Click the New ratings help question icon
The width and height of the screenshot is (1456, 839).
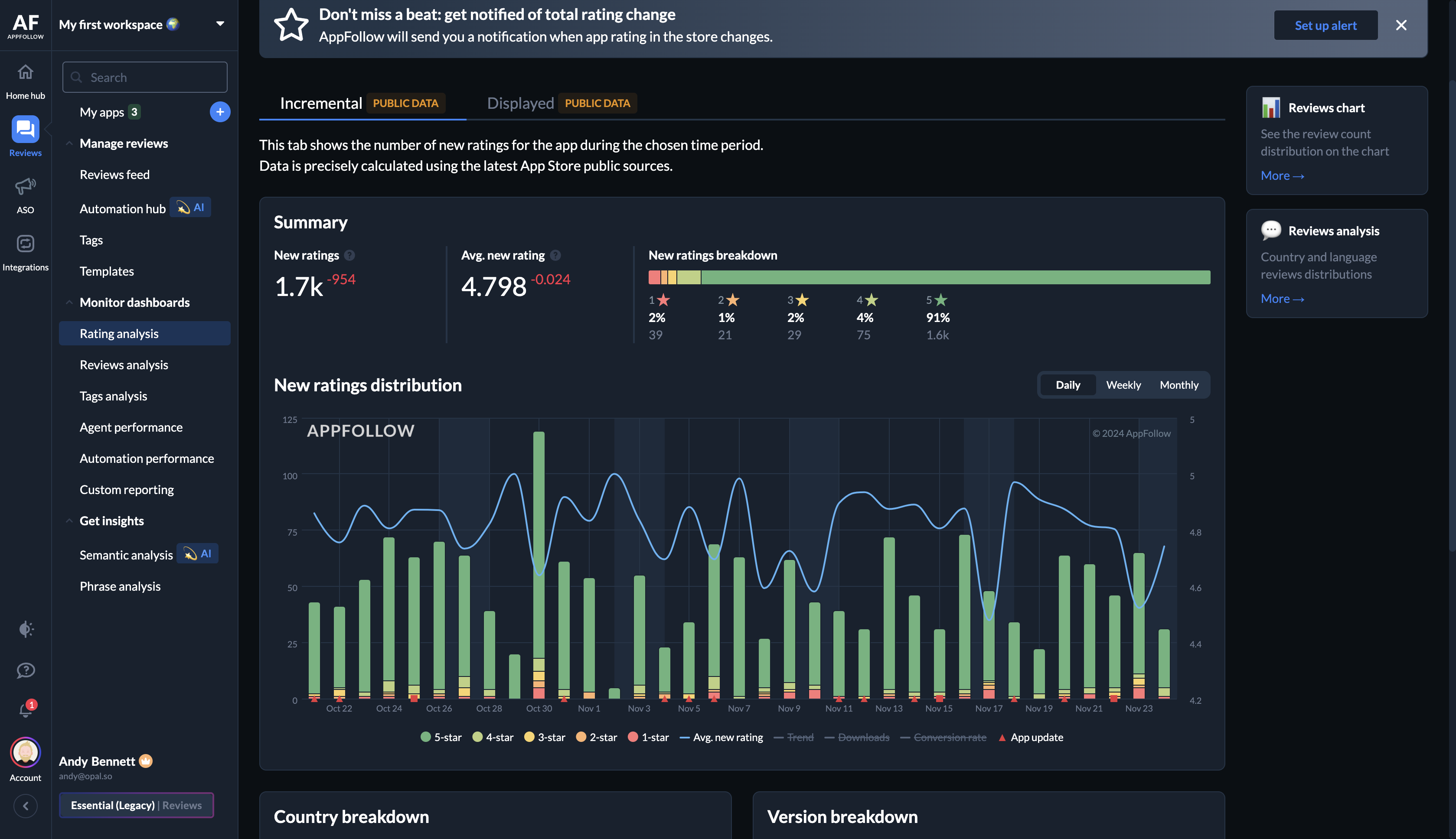(x=349, y=255)
